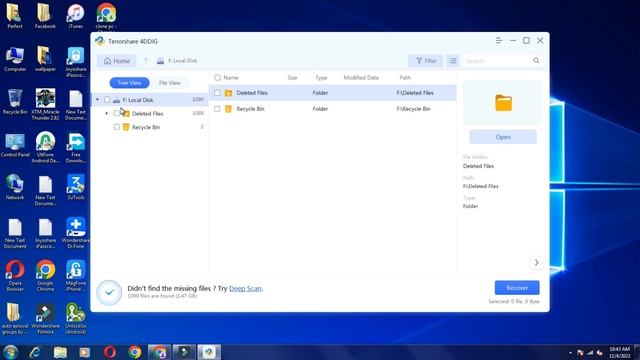Open Free Download desktop shortcut
Viewport: 640px width, 360px height.
[76, 147]
